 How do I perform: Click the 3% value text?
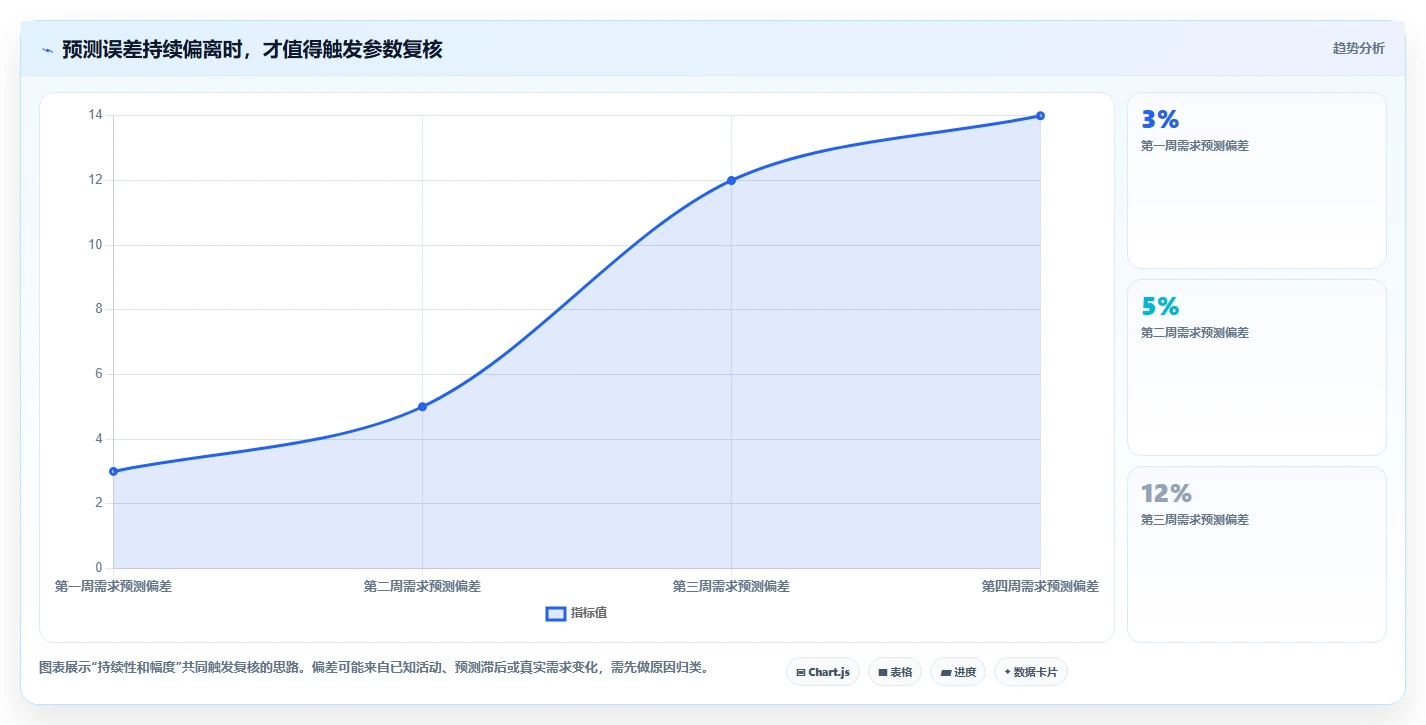point(1160,119)
